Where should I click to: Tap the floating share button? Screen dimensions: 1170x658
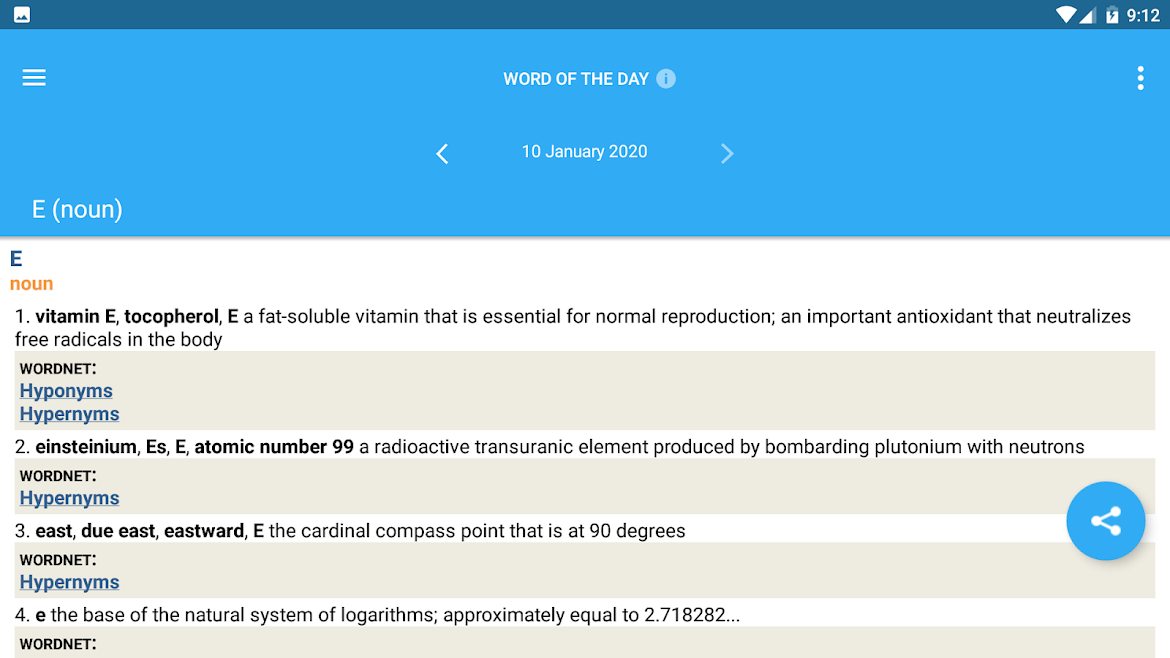point(1105,521)
